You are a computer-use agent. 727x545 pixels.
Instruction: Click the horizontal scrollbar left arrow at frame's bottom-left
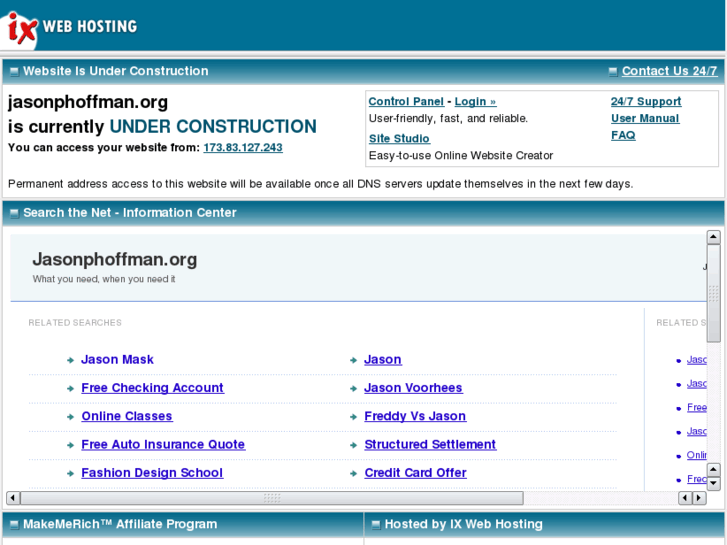click(x=13, y=498)
